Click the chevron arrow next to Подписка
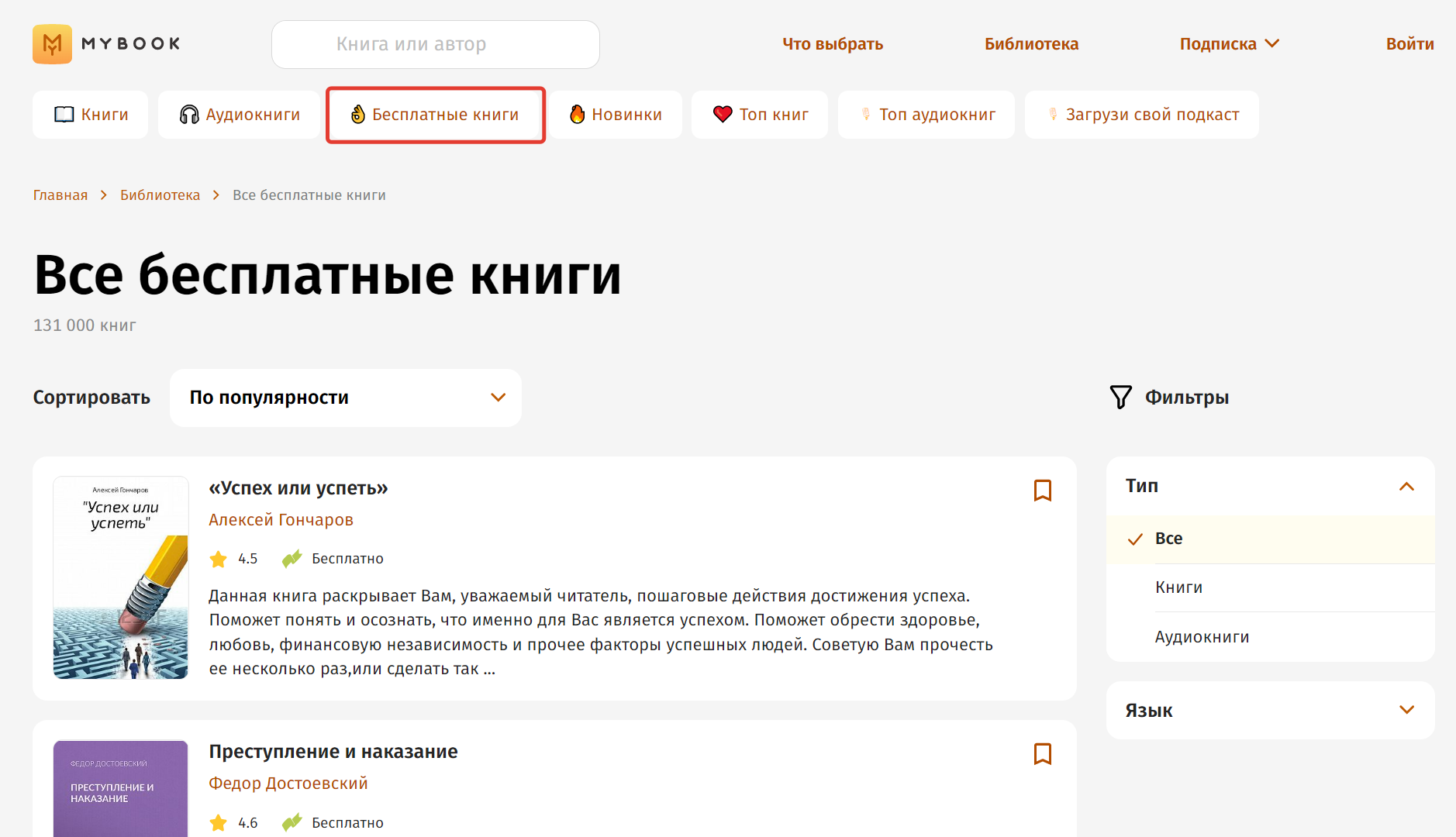The image size is (1456, 837). [1271, 43]
